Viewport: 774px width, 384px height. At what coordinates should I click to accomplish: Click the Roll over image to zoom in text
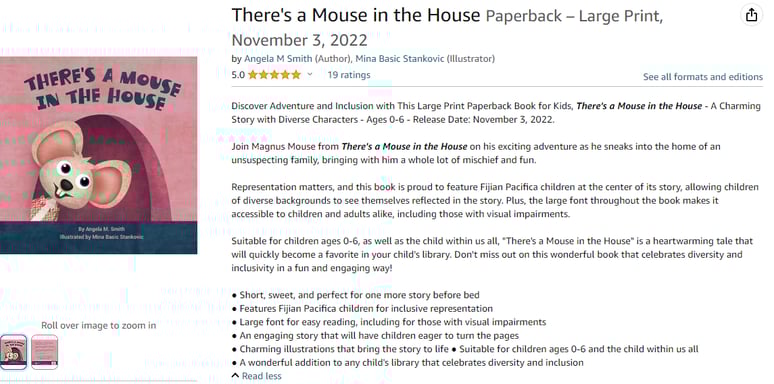[x=99, y=325]
